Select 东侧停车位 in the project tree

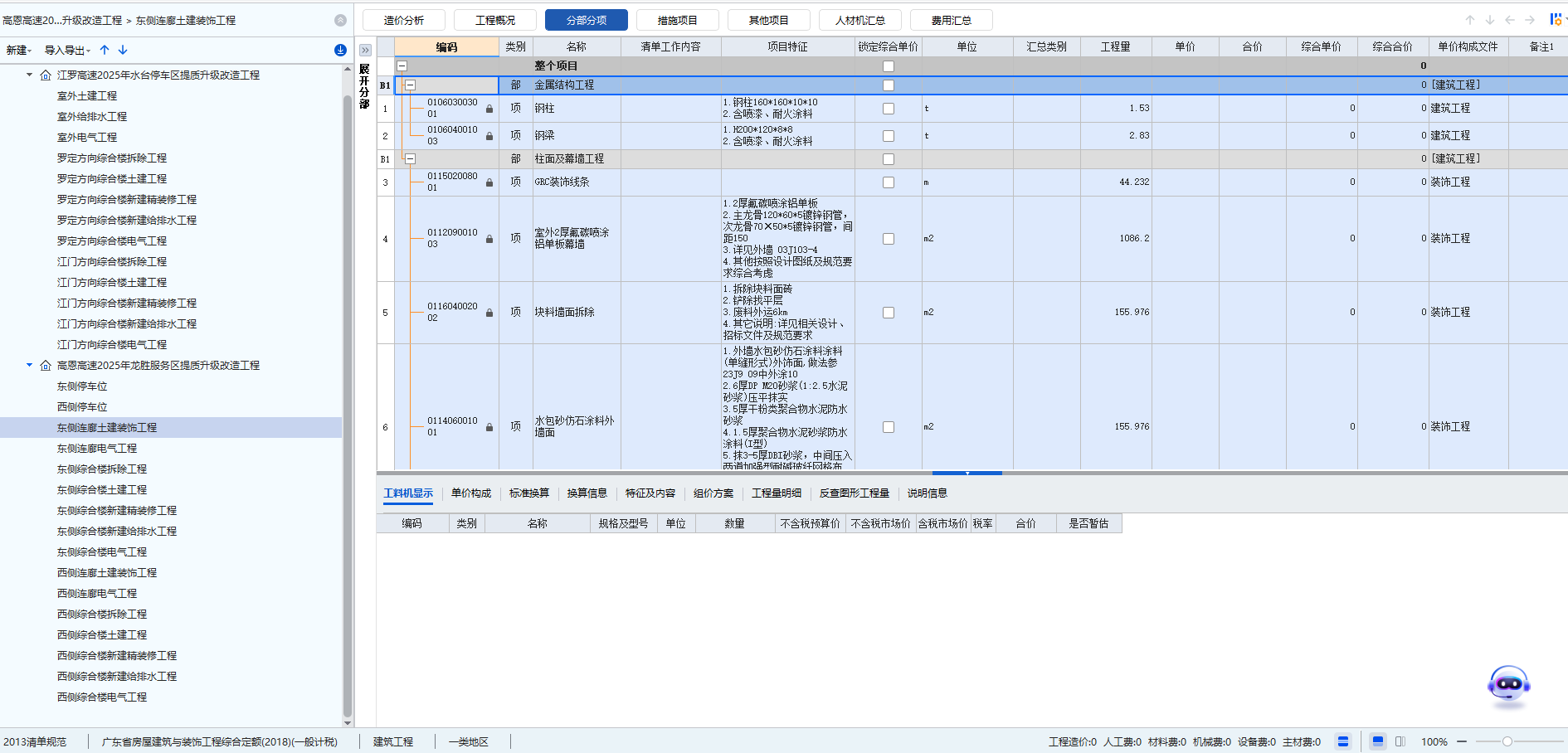82,386
